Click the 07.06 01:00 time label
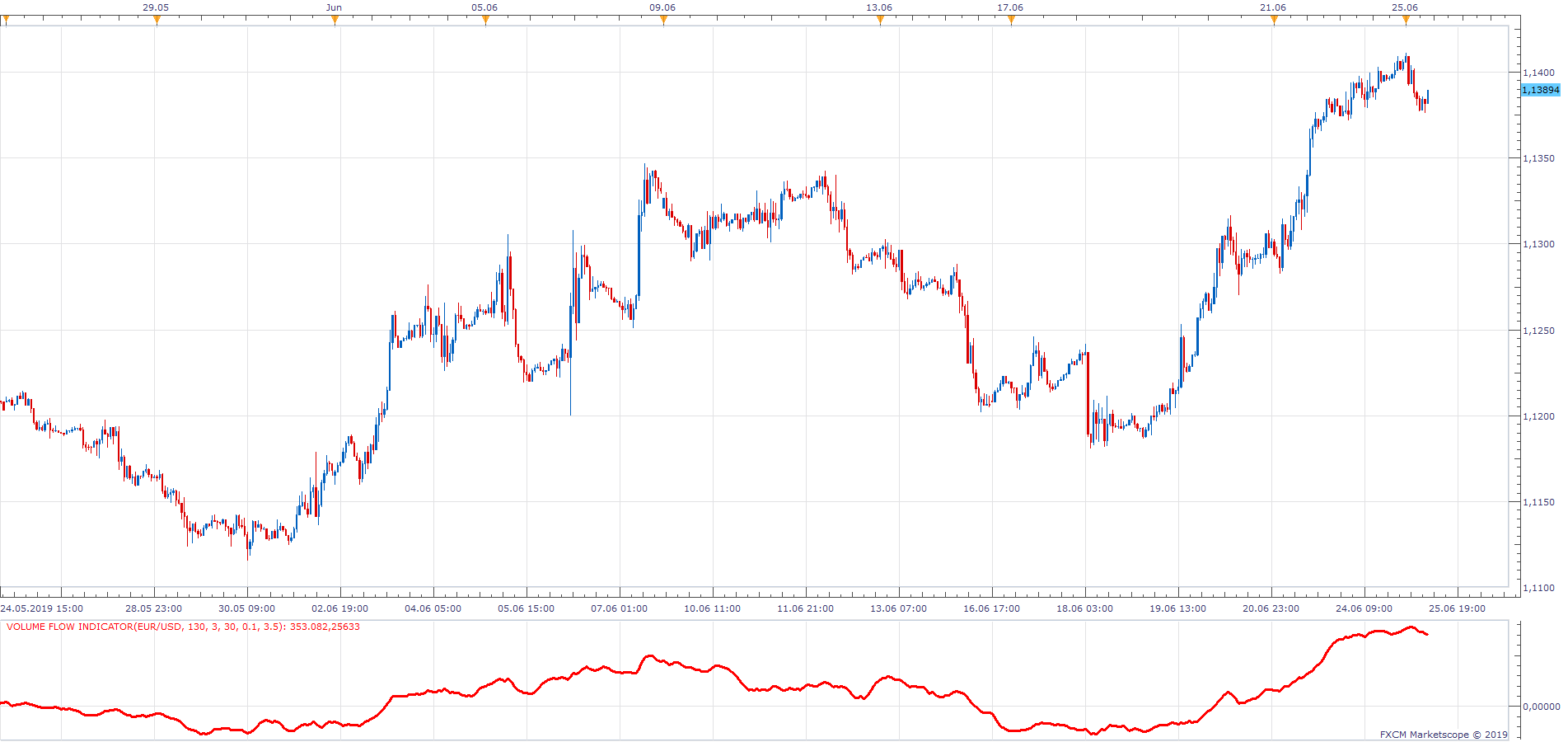Image resolution: width=1568 pixels, height=742 pixels. tap(619, 608)
